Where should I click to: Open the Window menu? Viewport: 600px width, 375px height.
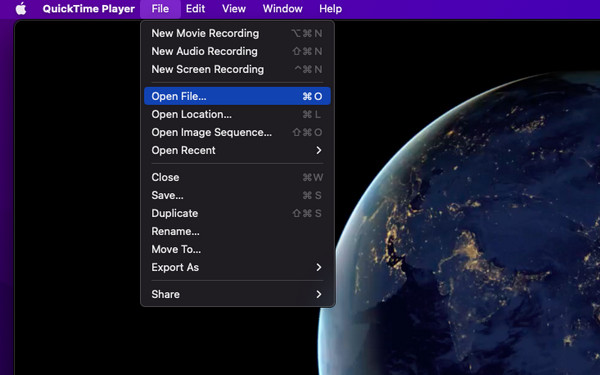[282, 8]
